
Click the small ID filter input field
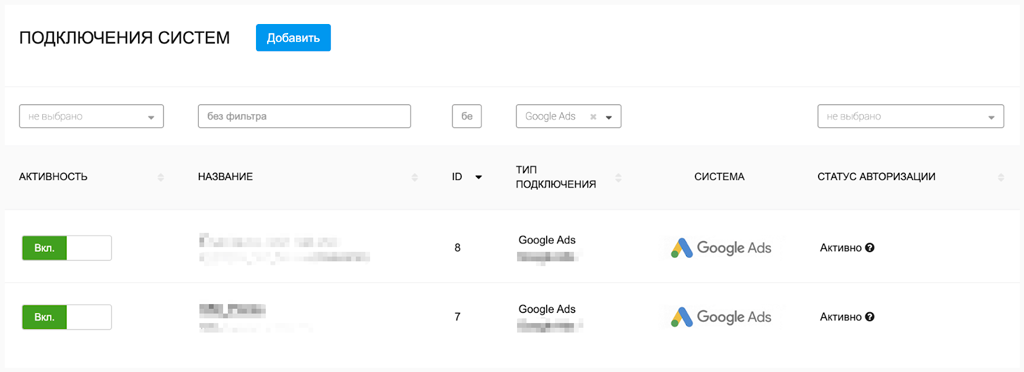click(467, 116)
